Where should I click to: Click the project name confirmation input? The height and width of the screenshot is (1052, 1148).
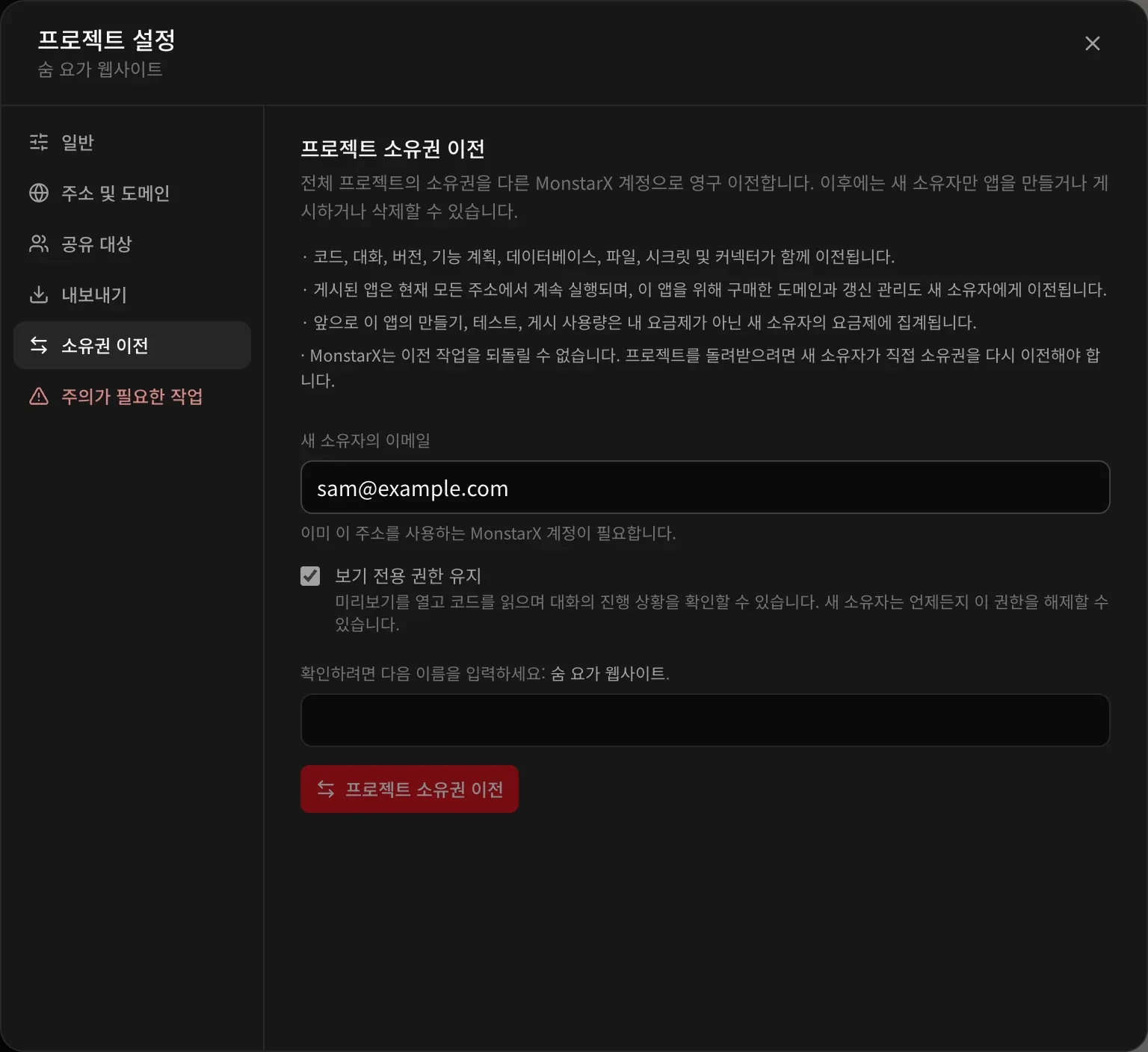click(705, 720)
